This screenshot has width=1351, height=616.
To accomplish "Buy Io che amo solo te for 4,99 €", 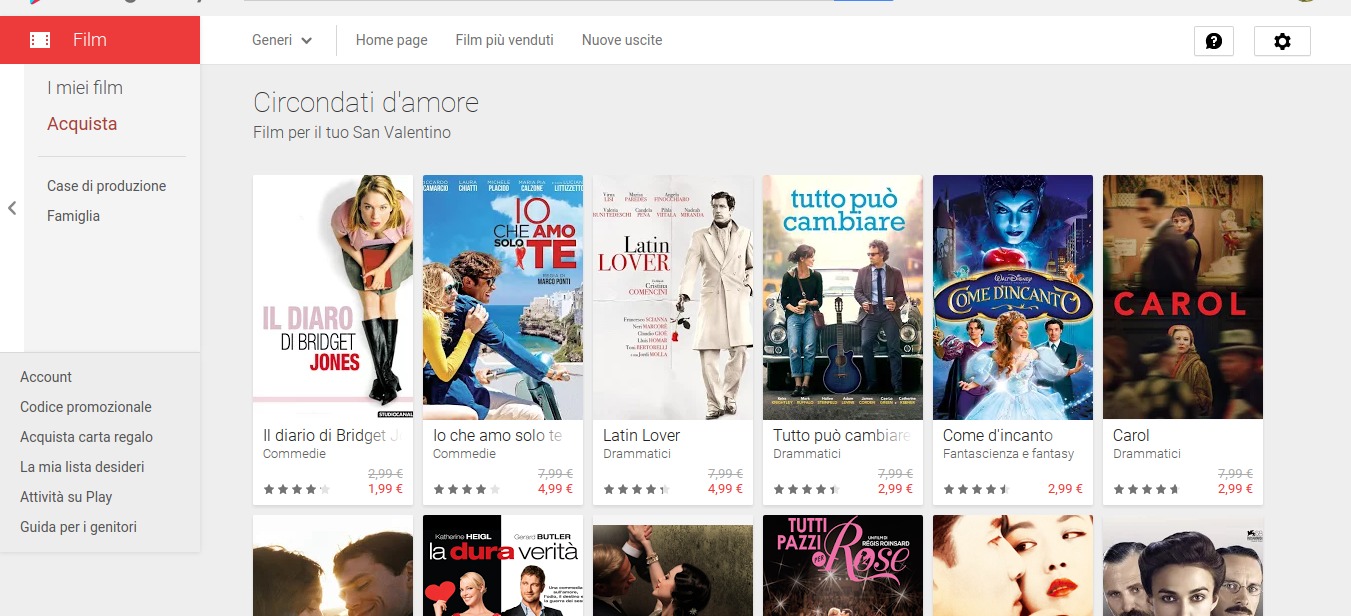I will (555, 489).
